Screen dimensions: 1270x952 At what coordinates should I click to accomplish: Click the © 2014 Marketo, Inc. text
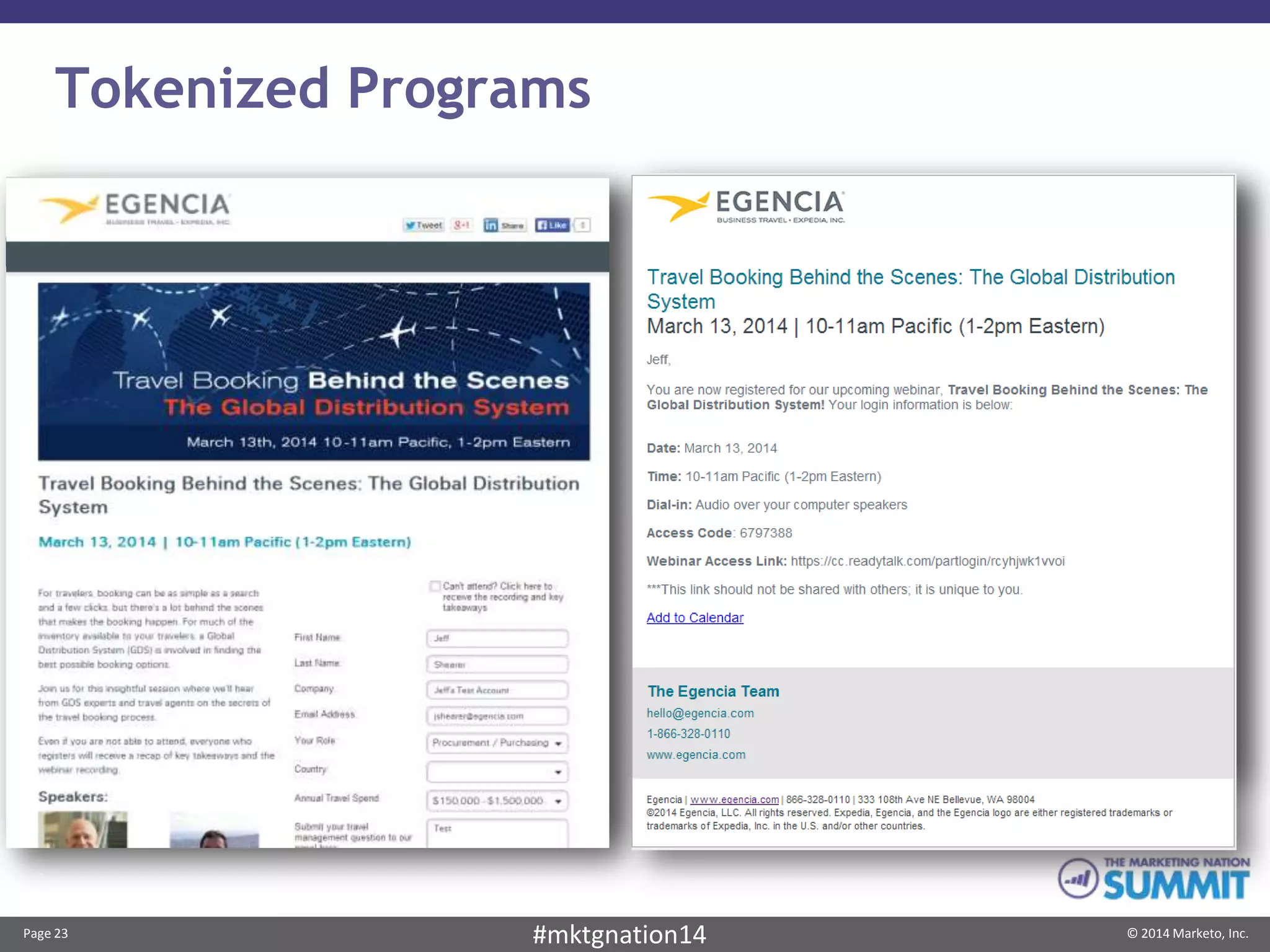[1187, 933]
